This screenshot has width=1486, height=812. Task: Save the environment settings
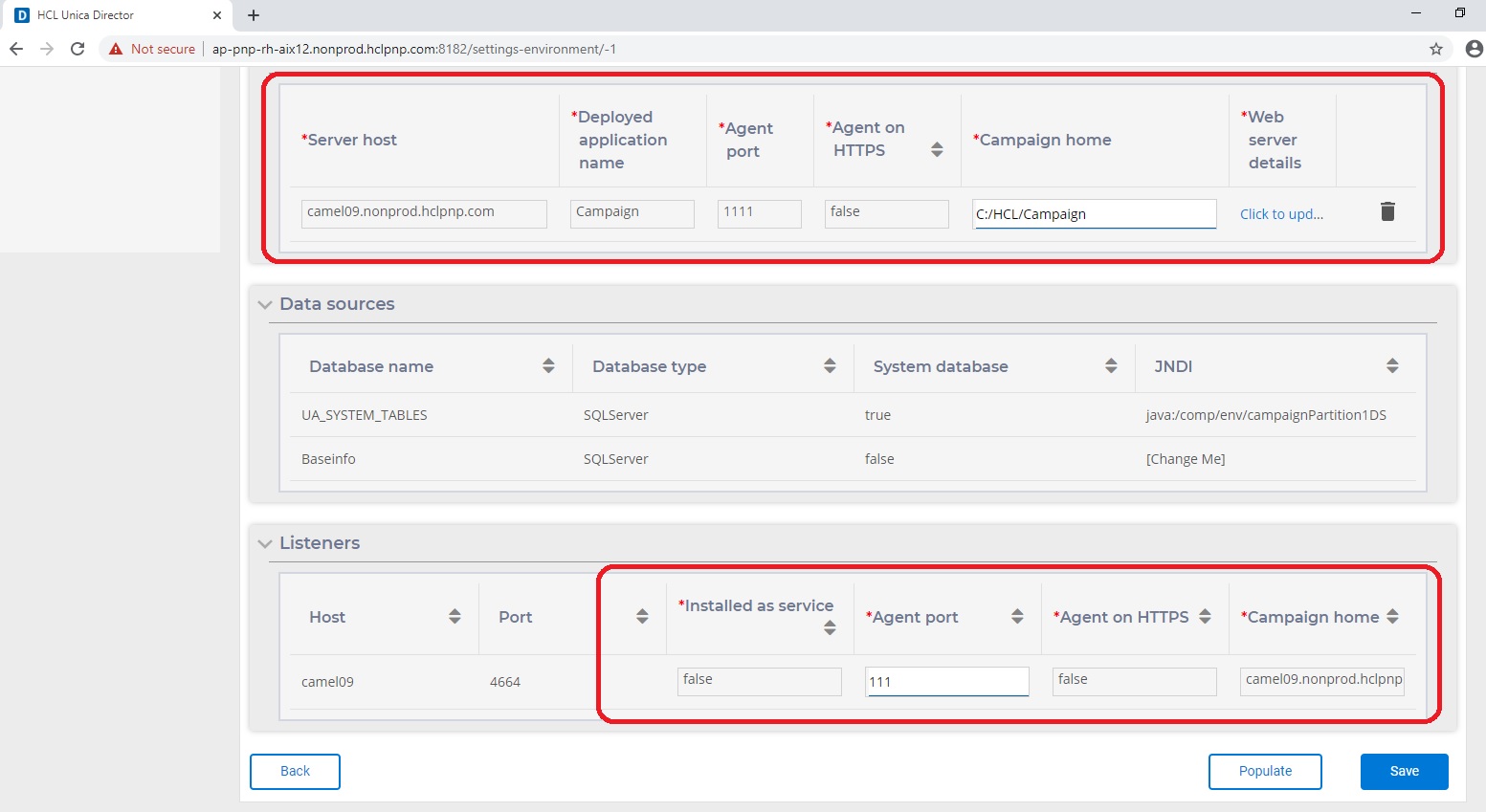tap(1403, 771)
